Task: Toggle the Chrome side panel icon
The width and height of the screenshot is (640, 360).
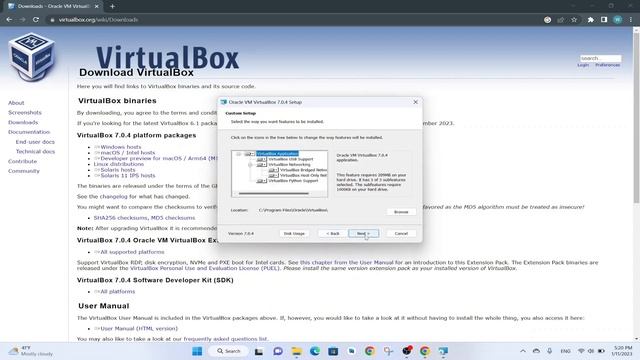Action: pyautogui.click(x=604, y=20)
